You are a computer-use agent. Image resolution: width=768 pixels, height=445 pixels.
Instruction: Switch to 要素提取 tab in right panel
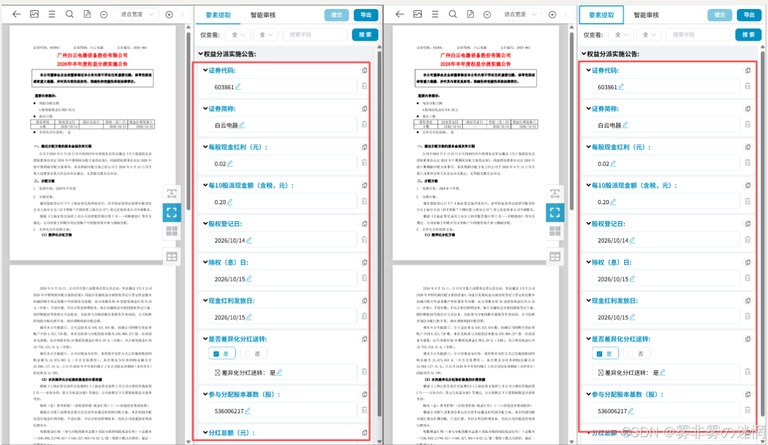pyautogui.click(x=601, y=15)
